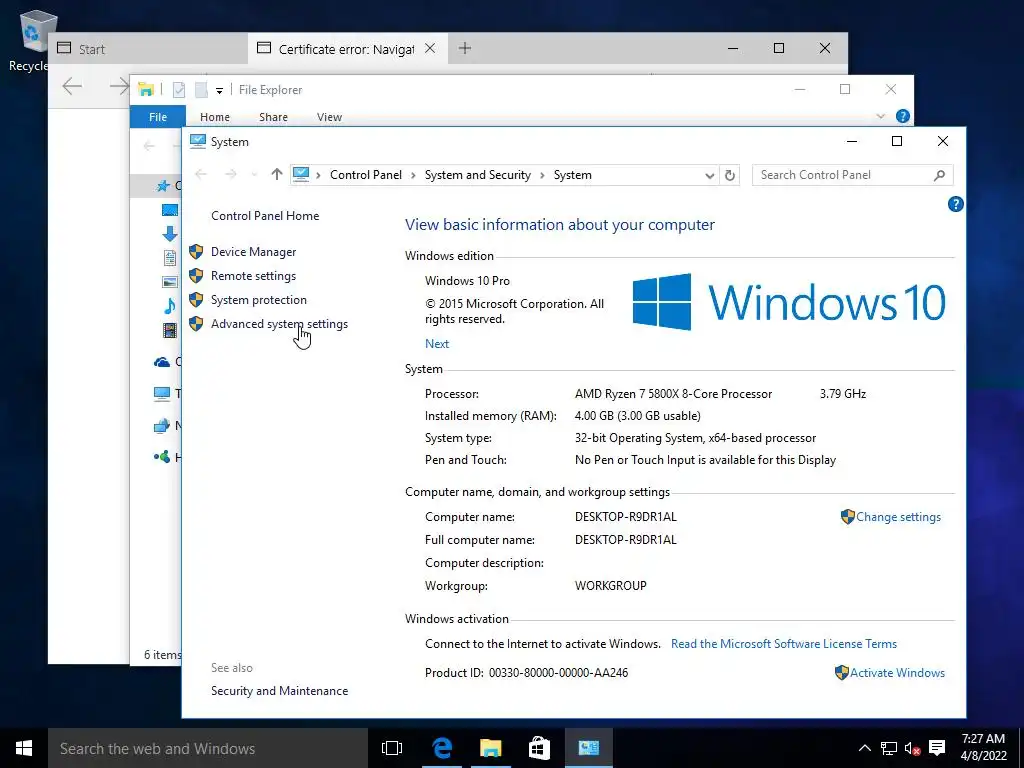Open File Explorer from the taskbar
1024x768 pixels.
click(x=490, y=748)
